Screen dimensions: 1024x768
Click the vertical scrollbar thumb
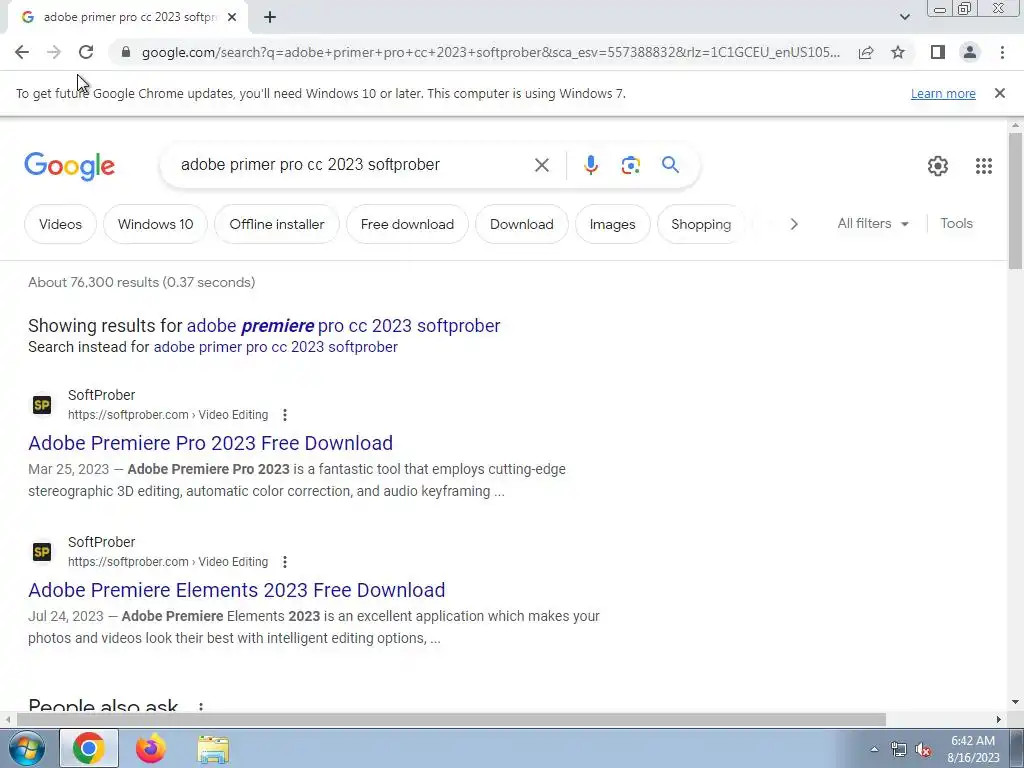tap(1015, 200)
